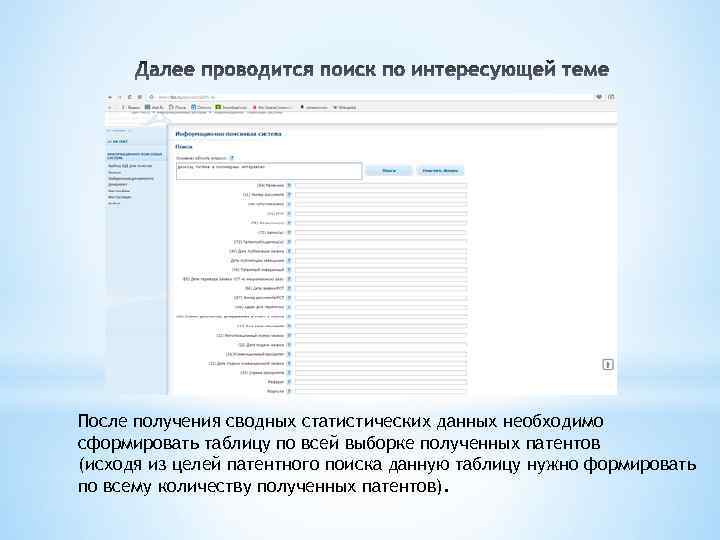
Task: Click help icon beside Формула field
Action: pos(289,391)
